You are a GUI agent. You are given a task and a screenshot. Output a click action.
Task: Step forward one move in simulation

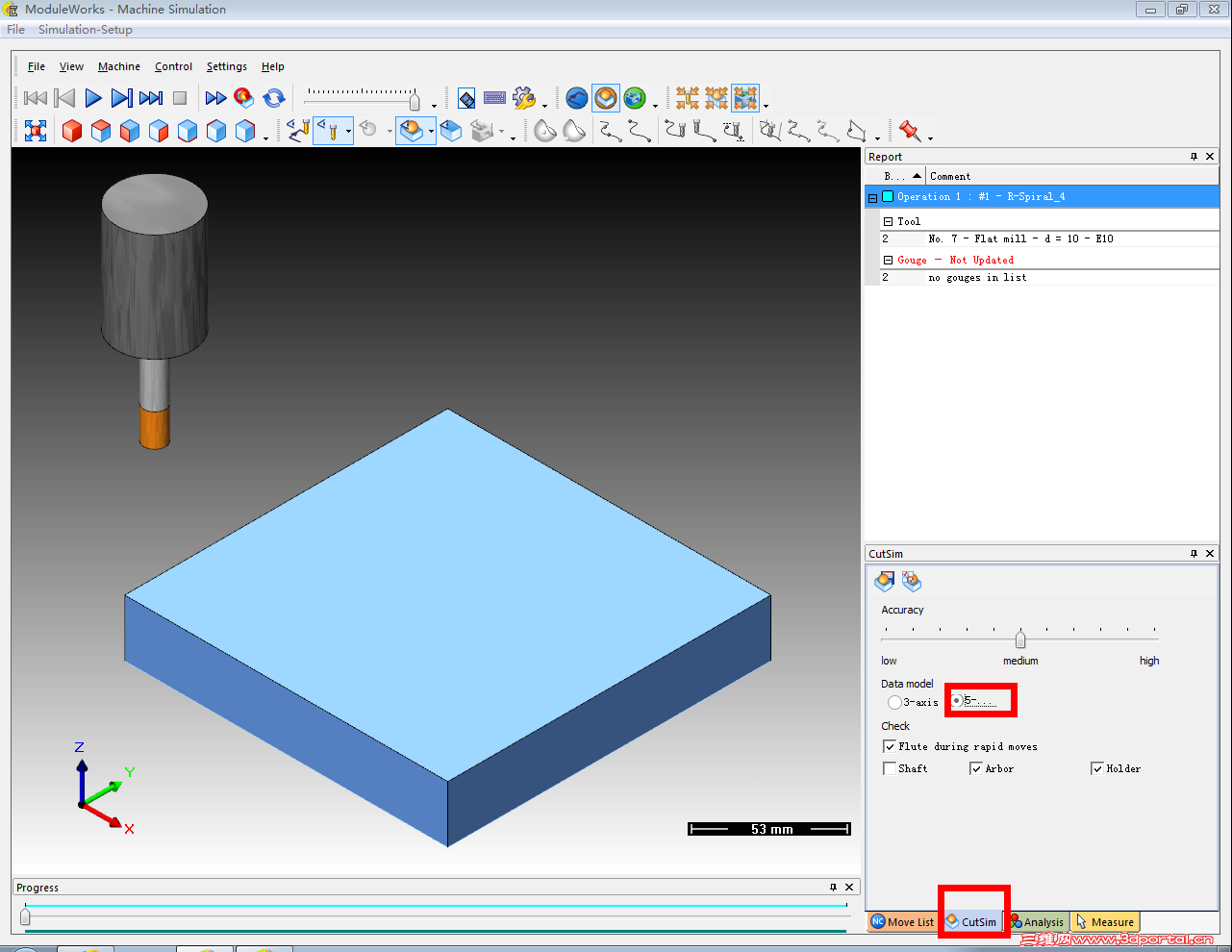[121, 98]
